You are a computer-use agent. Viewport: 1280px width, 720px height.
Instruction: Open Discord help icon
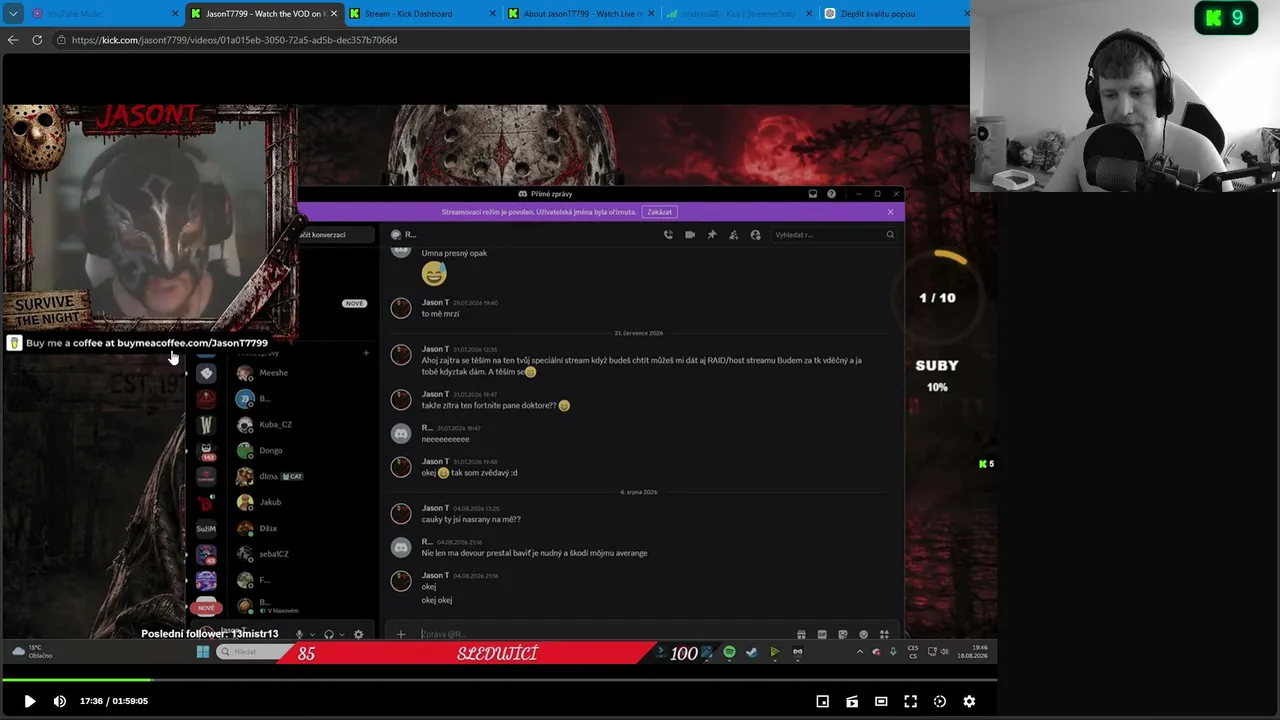pos(831,194)
